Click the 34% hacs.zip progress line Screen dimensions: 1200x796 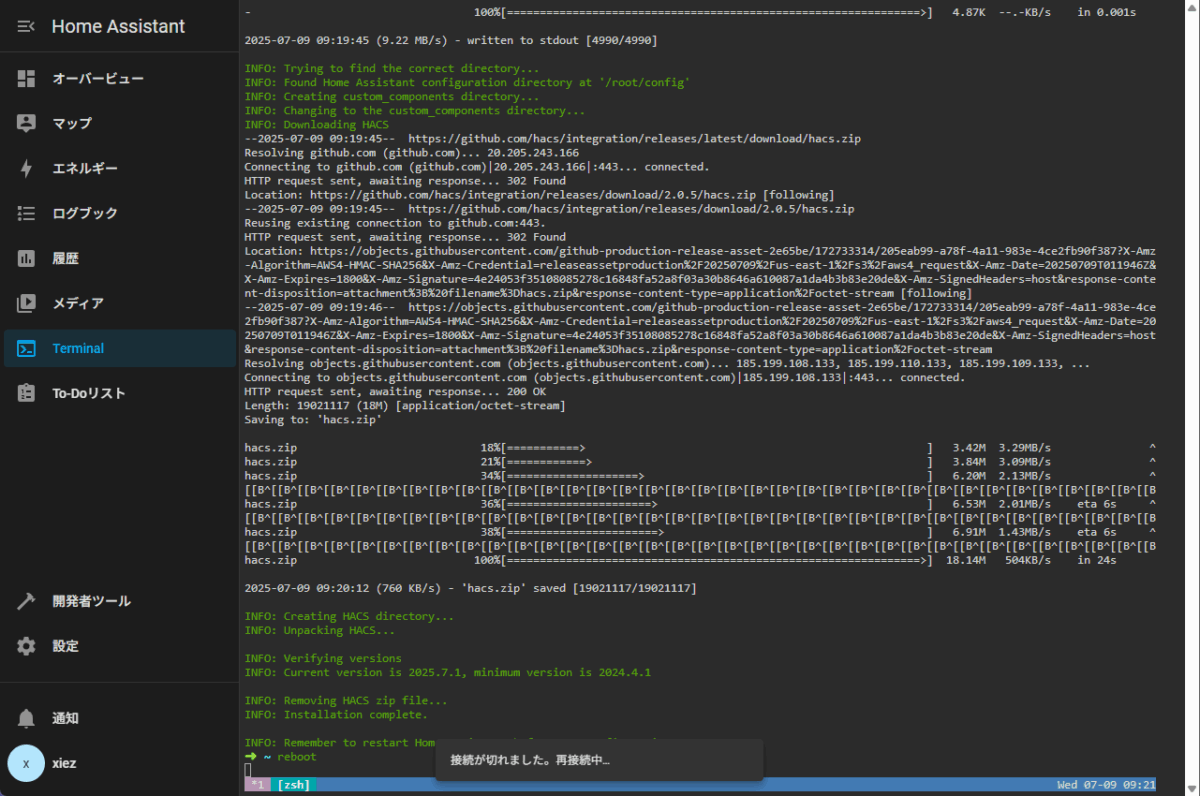tap(700, 476)
